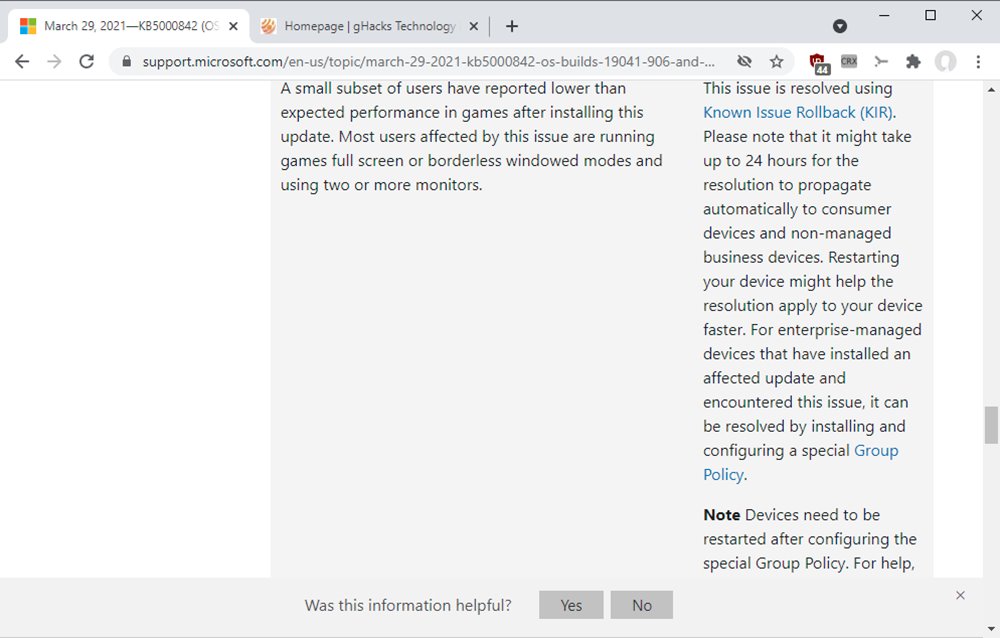Click the tracking-blocked eye icon in address bar
Image resolution: width=1000 pixels, height=638 pixels.
(x=744, y=61)
